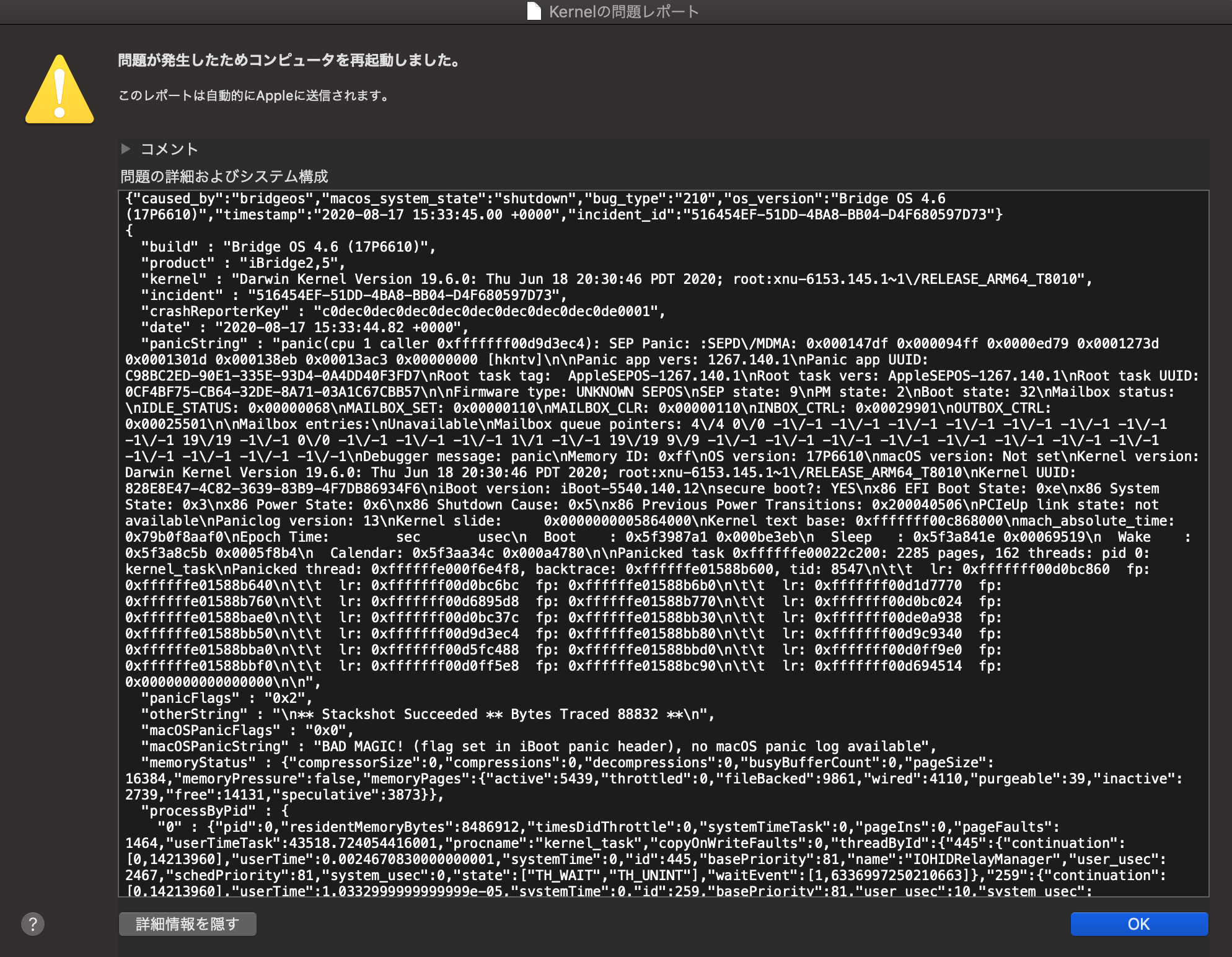Click the "macOSPanicString" BAD MAGIC line
Viewport: 1232px width, 957px height.
538,746
